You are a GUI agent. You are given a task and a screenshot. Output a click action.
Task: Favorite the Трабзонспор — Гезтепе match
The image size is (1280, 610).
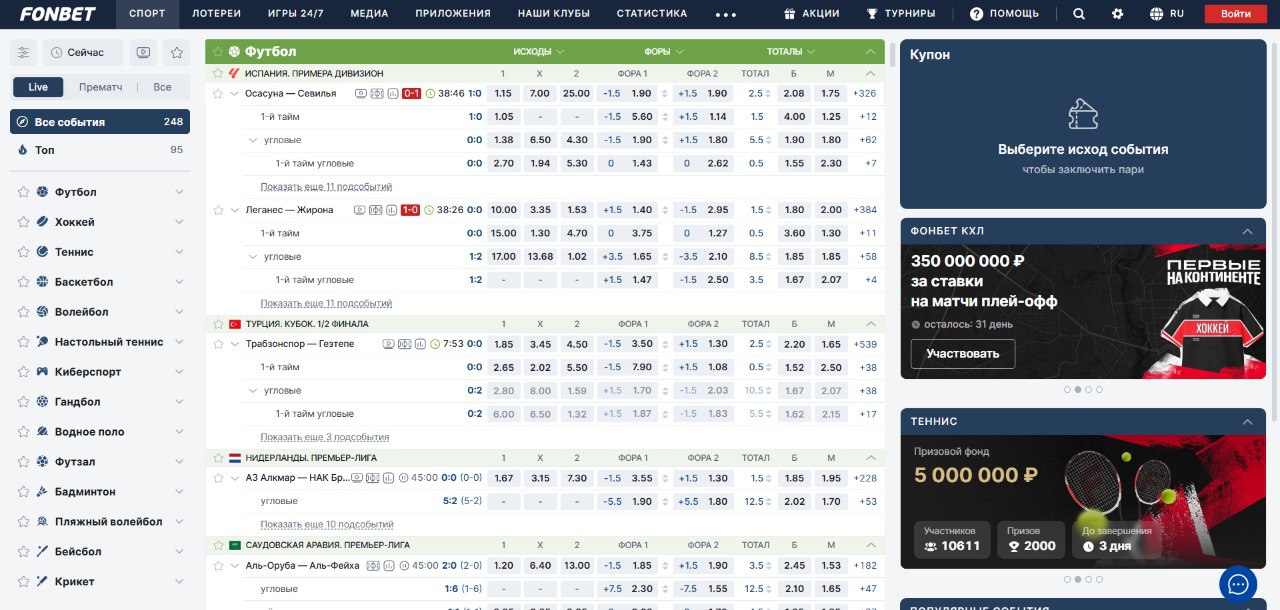218,344
